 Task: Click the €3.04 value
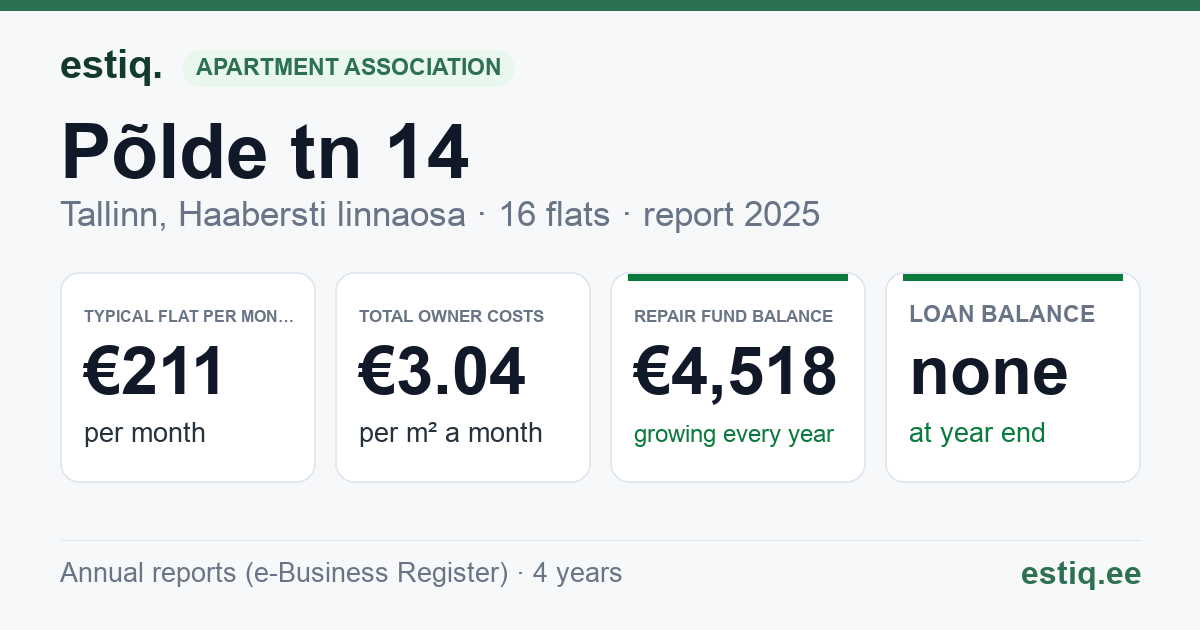coord(442,371)
